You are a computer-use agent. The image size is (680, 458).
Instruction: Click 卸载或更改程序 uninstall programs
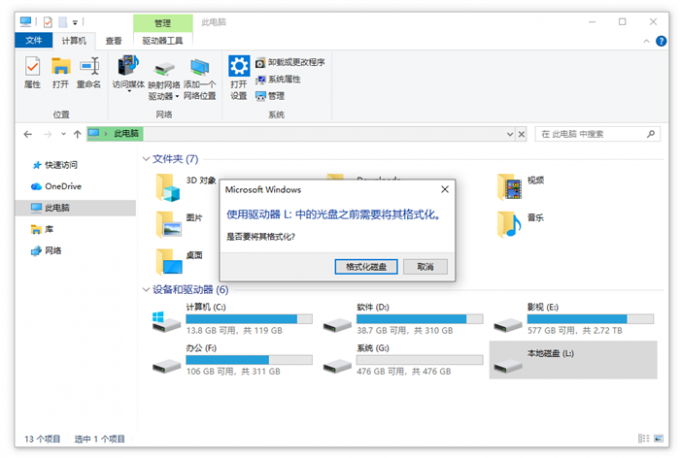pos(290,62)
